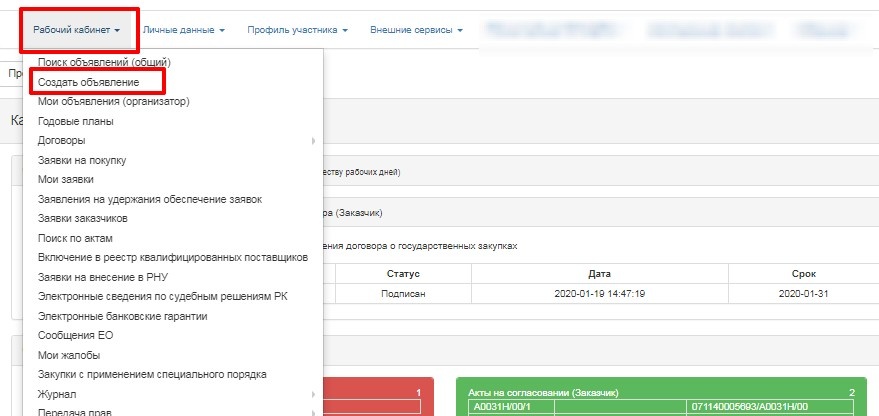
Task: Select Создать объявление menu item
Action: [88, 82]
